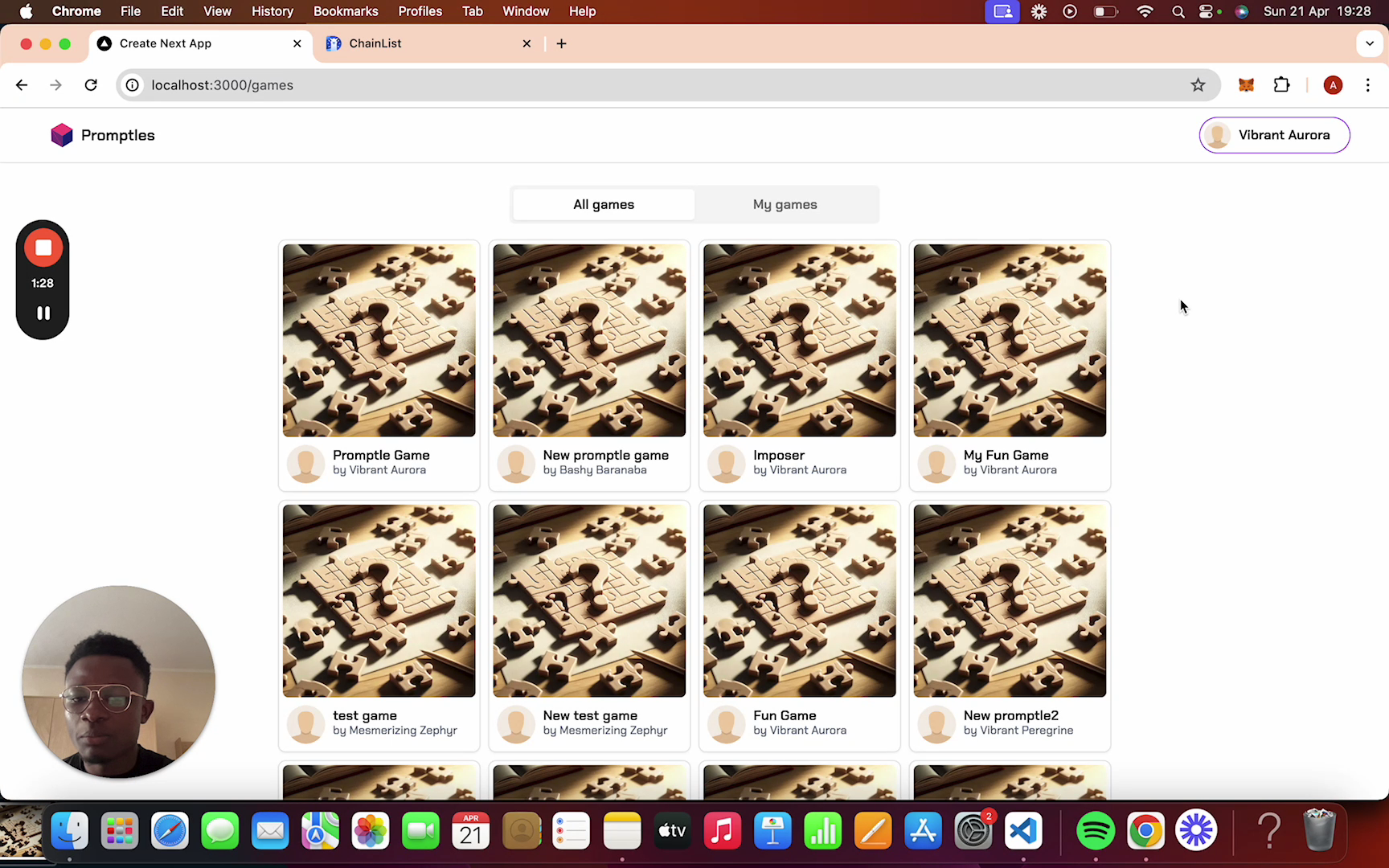Click avatar beside New promptle game

pos(516,463)
